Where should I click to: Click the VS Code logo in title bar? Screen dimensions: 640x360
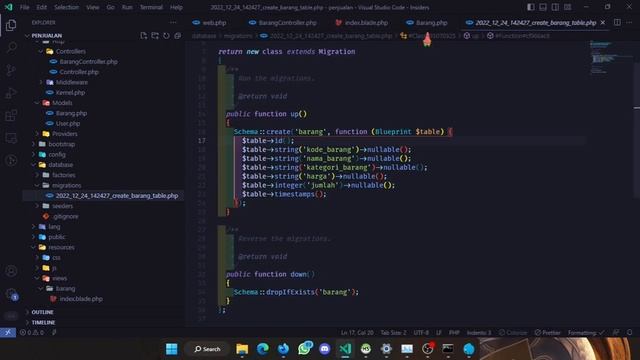[x=8, y=7]
